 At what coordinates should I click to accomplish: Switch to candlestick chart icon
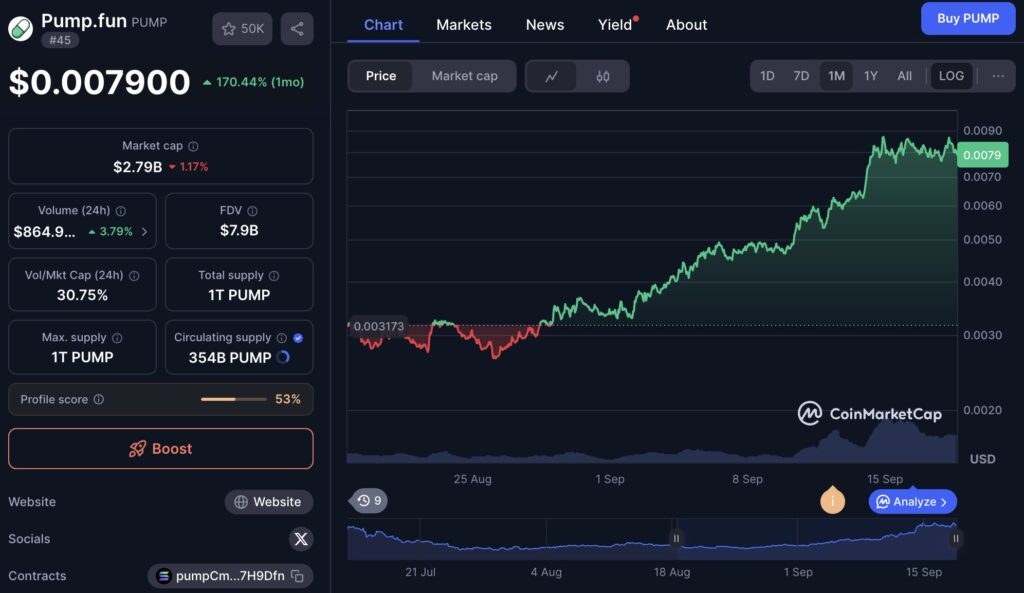pyautogui.click(x=603, y=76)
